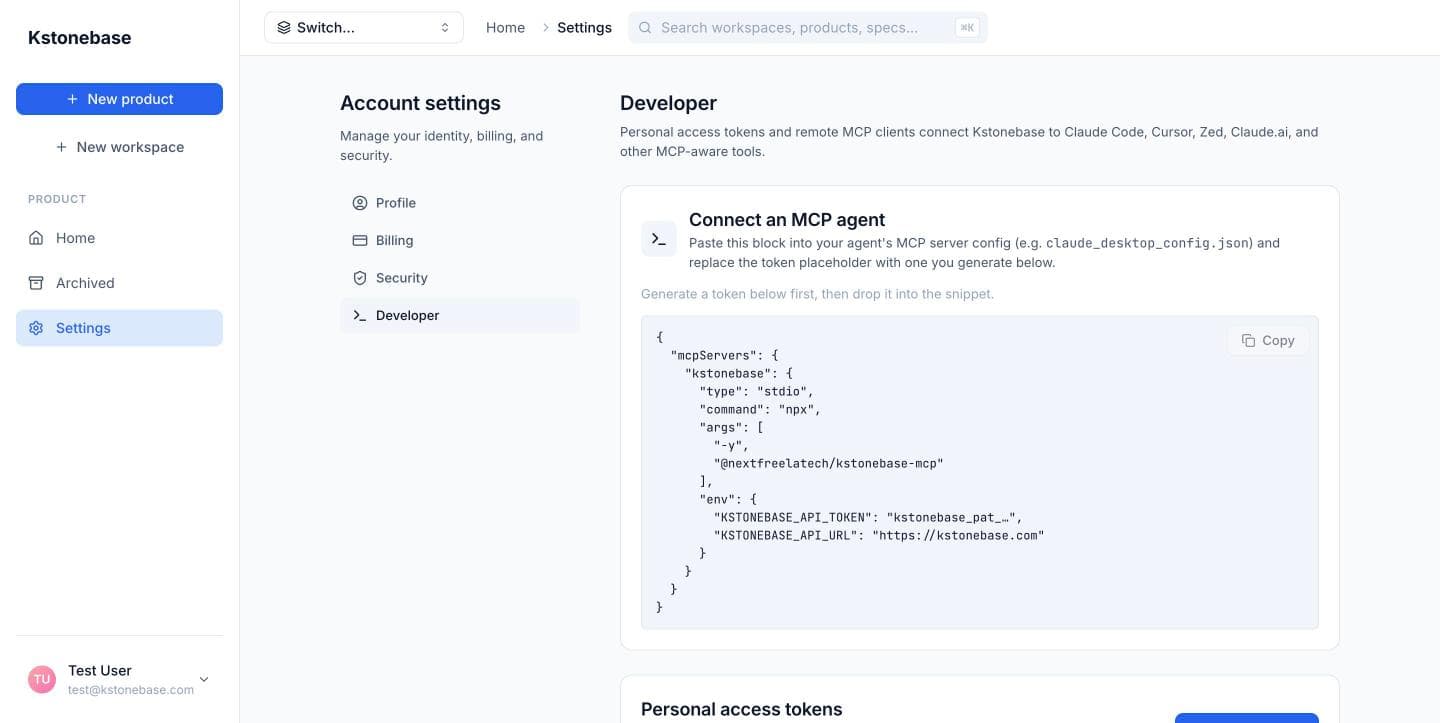This screenshot has width=1440, height=723.
Task: Click the stacked layers icon in workspace switcher
Action: [x=284, y=28]
